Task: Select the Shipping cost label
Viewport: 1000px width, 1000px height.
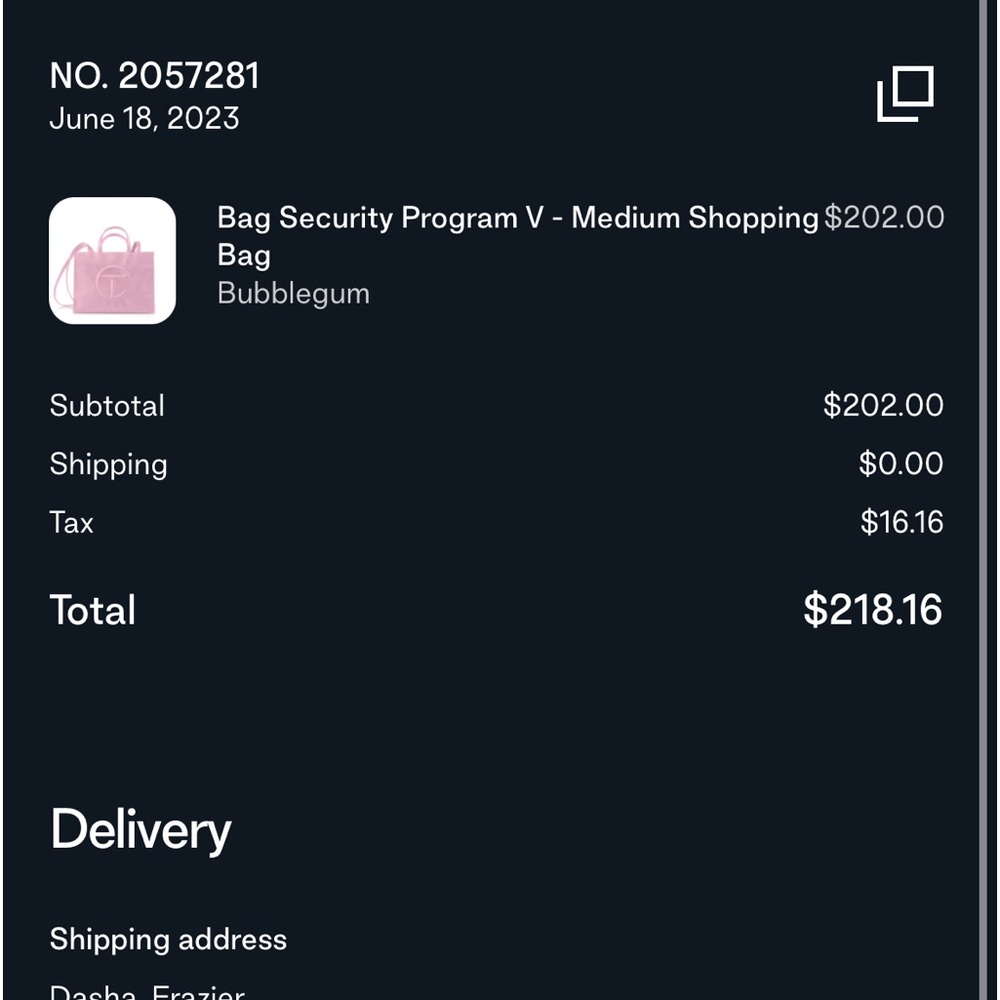Action: 108,464
